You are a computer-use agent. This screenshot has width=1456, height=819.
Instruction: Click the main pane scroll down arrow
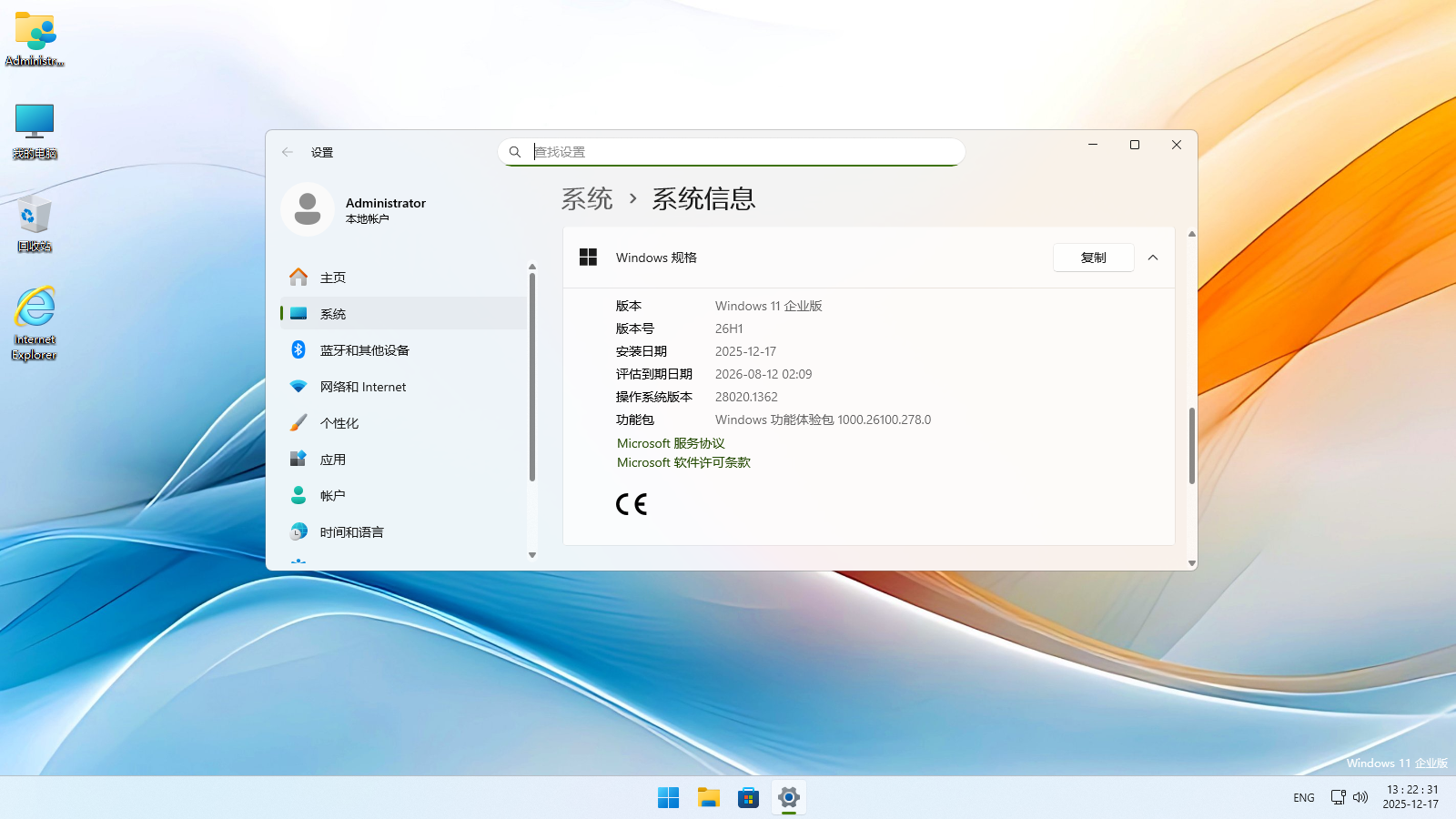[x=1192, y=564]
